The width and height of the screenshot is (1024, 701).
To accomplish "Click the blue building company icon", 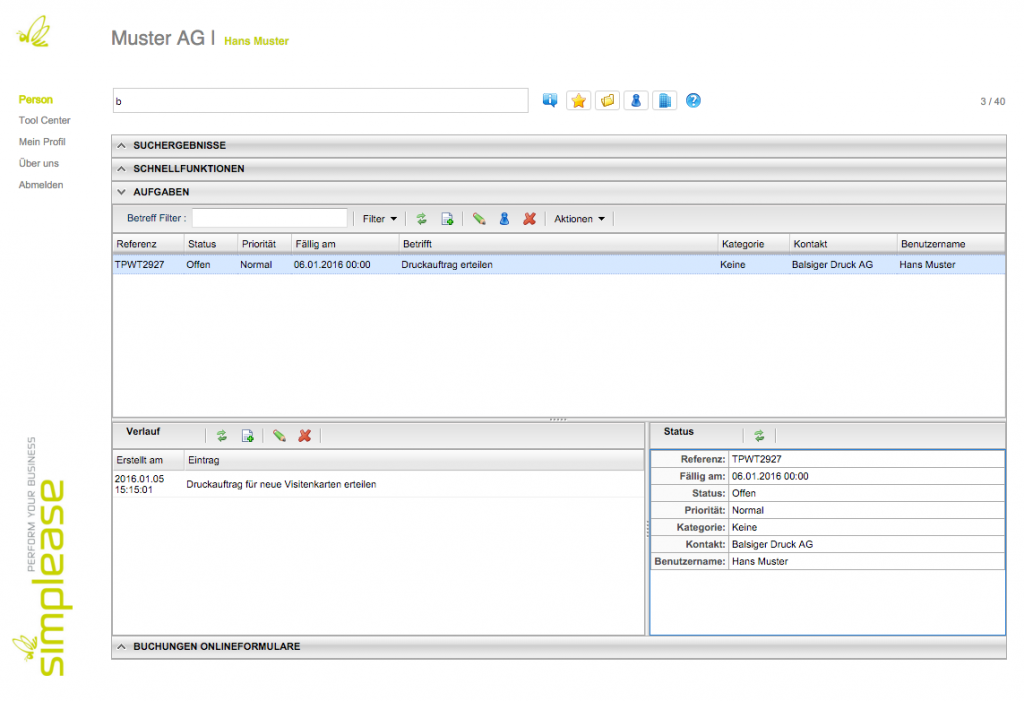I will pos(665,101).
